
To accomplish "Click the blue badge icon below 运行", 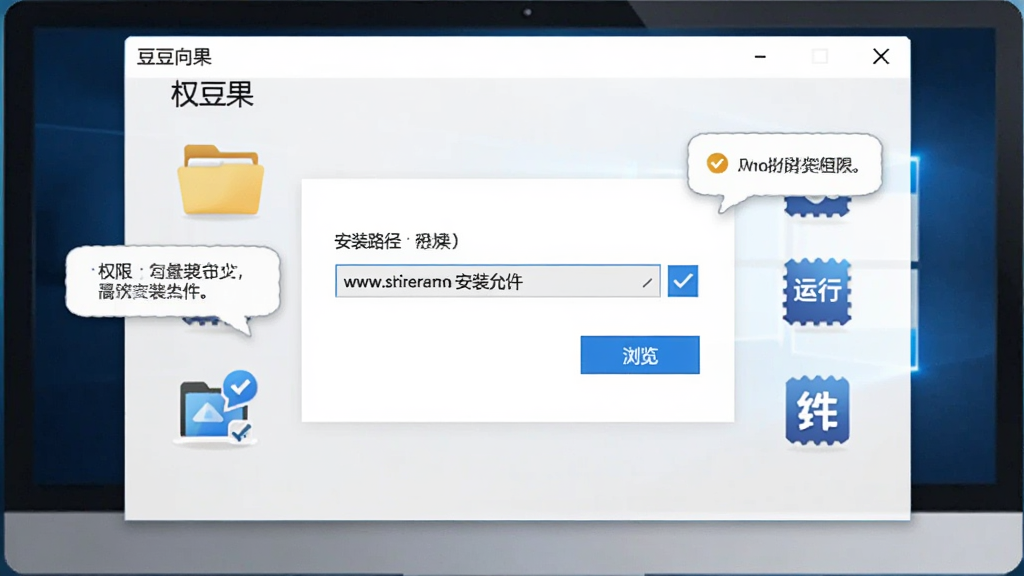I will (817, 411).
